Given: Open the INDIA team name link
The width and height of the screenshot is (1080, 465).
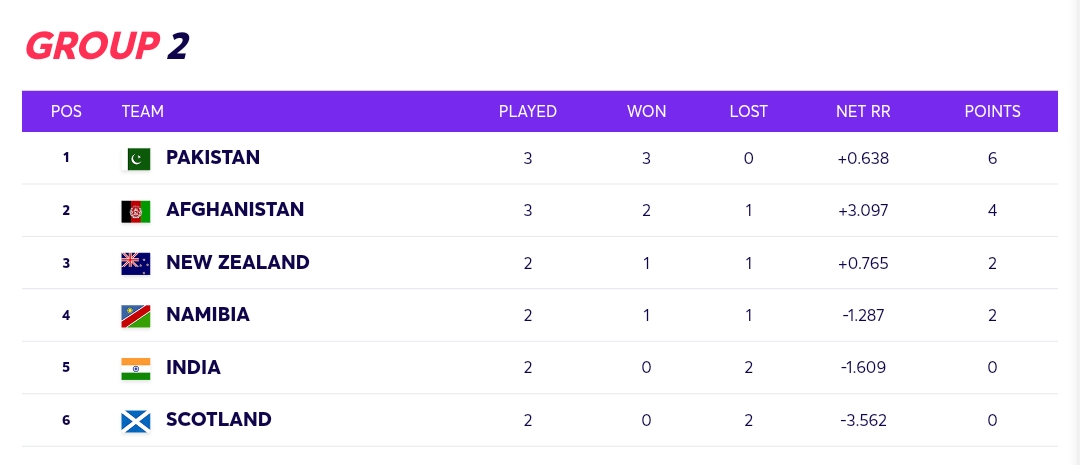Looking at the screenshot, I should 194,367.
